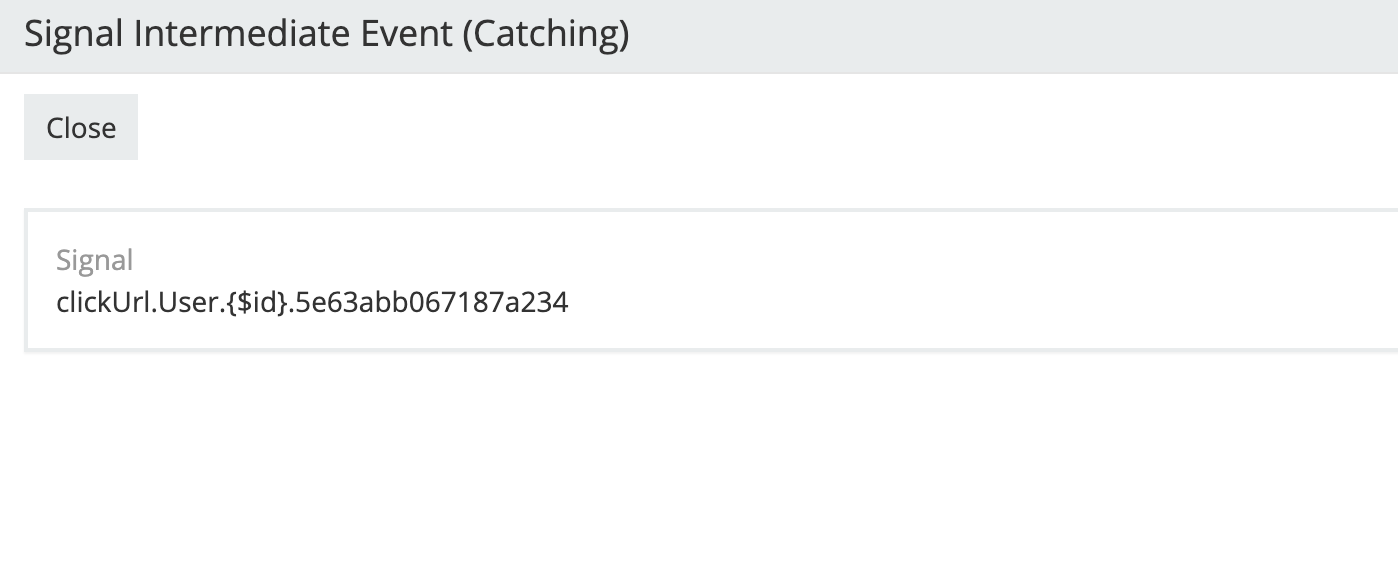Click the end of the signal value text

click(567, 302)
